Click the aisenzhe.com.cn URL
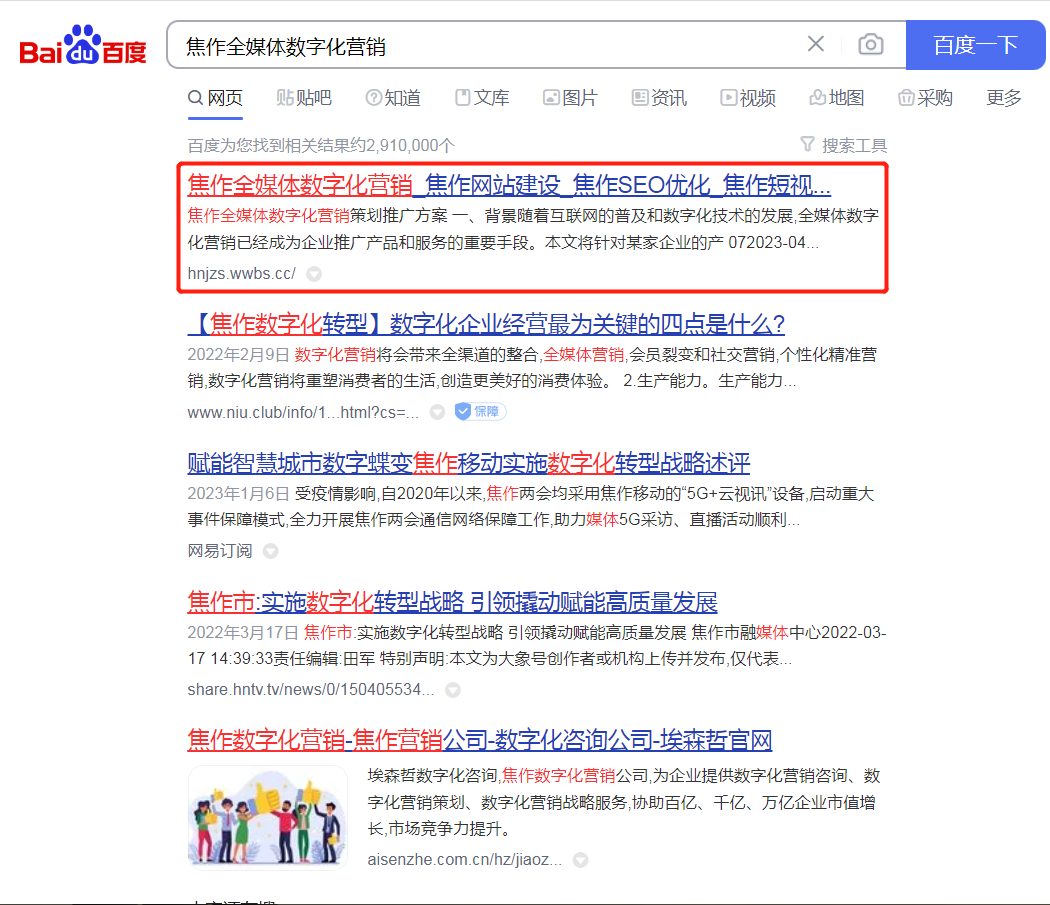The height and width of the screenshot is (905, 1050). 464,859
